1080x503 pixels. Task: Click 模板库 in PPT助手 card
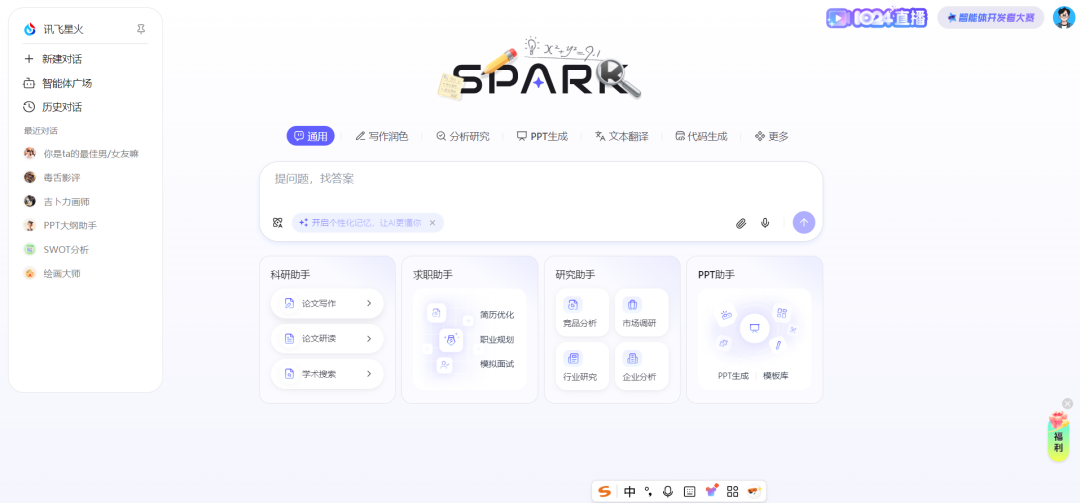776,376
